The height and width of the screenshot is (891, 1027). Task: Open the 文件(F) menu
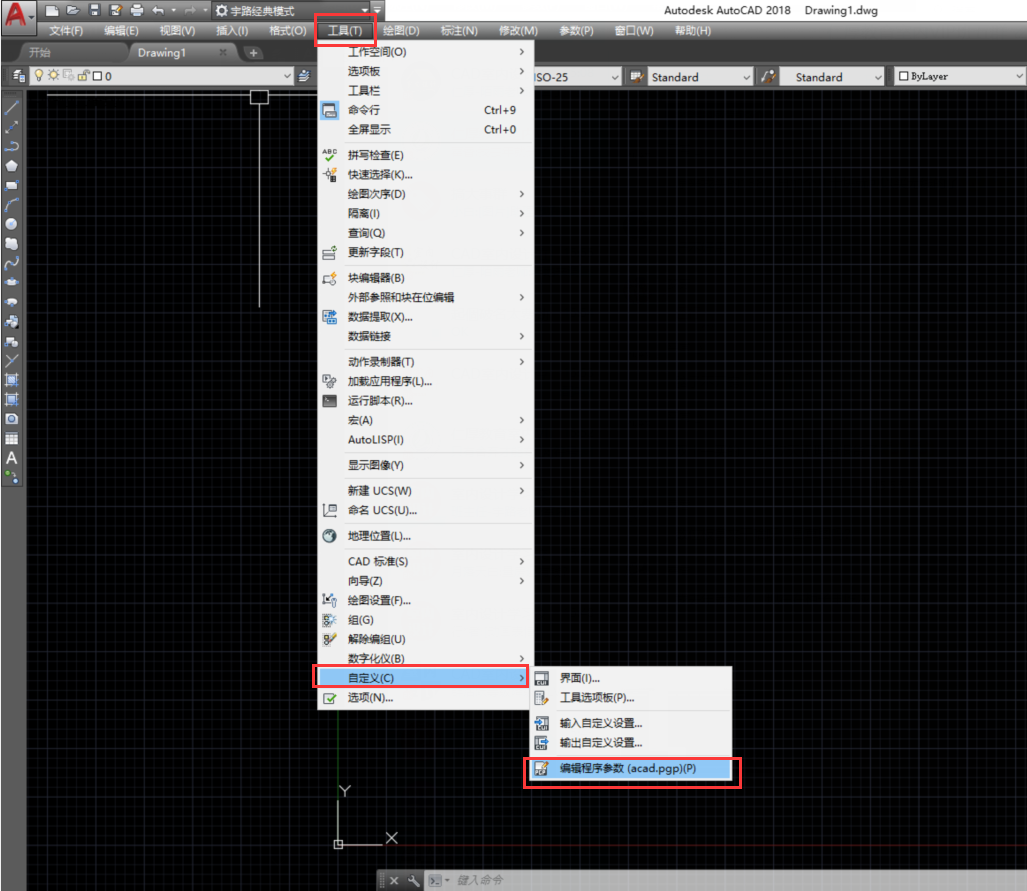(66, 31)
